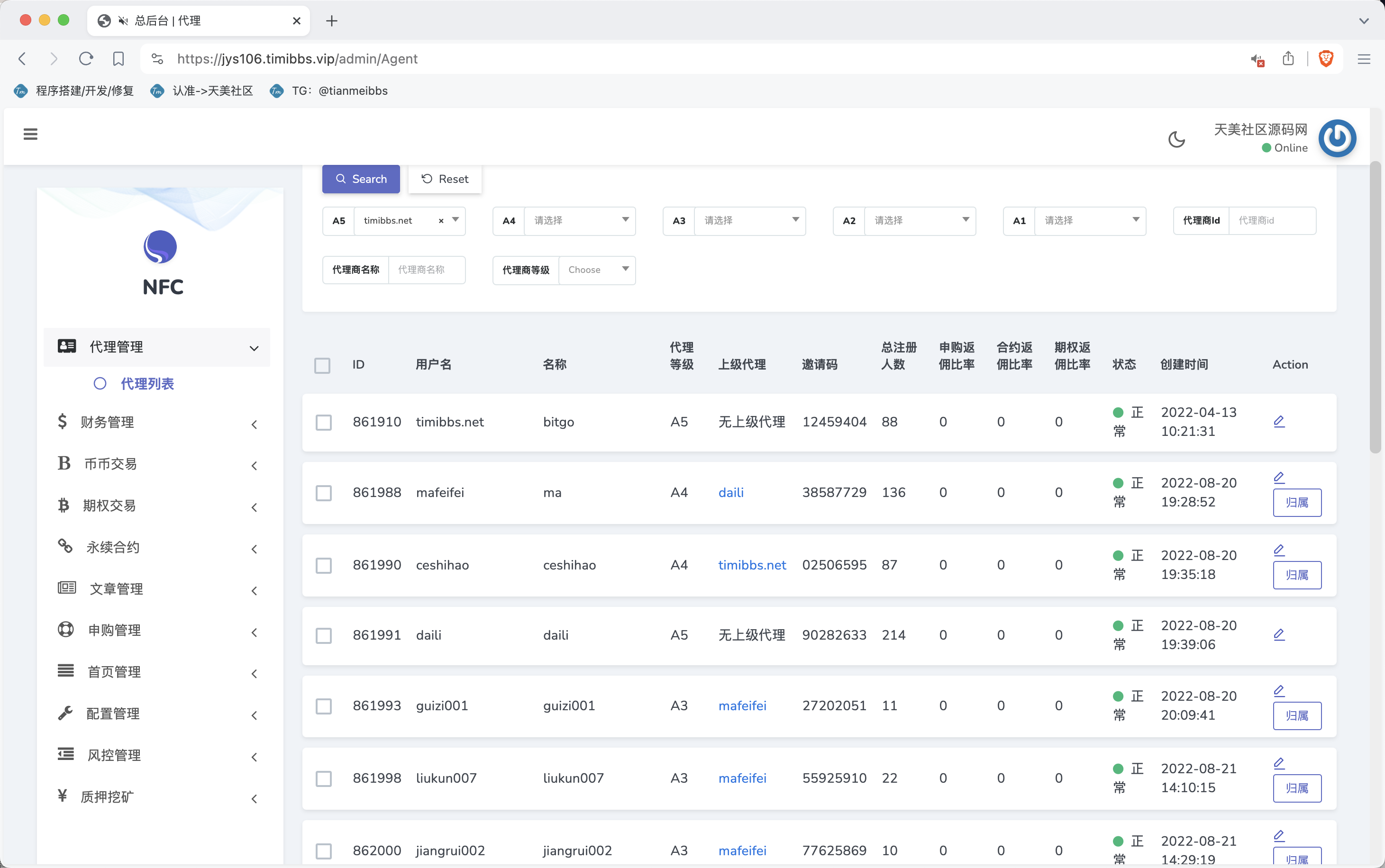Click the 归属 button for mafeifei agent
Screen dimensions: 1385x868
pyautogui.click(x=1297, y=502)
